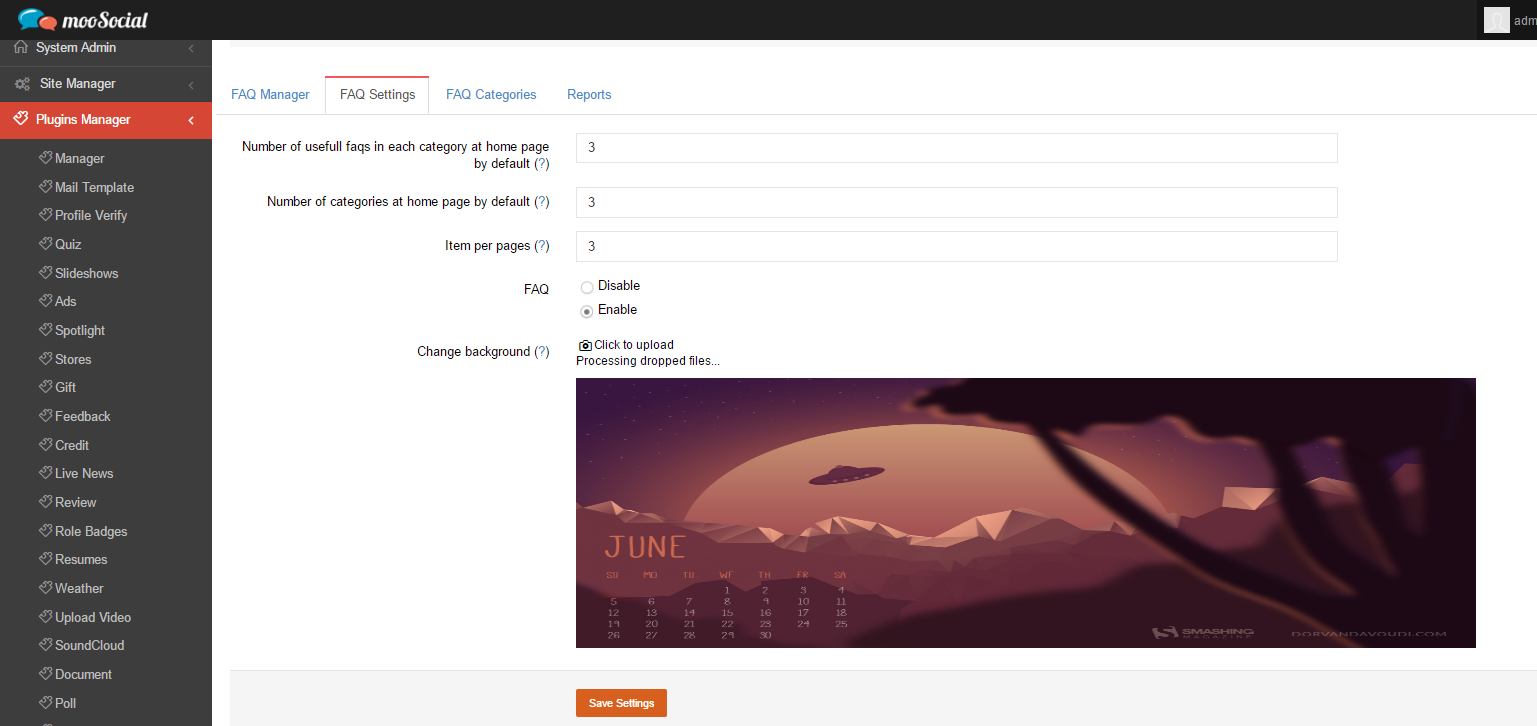Open the Live News sidebar link
The image size is (1537, 726).
[84, 473]
